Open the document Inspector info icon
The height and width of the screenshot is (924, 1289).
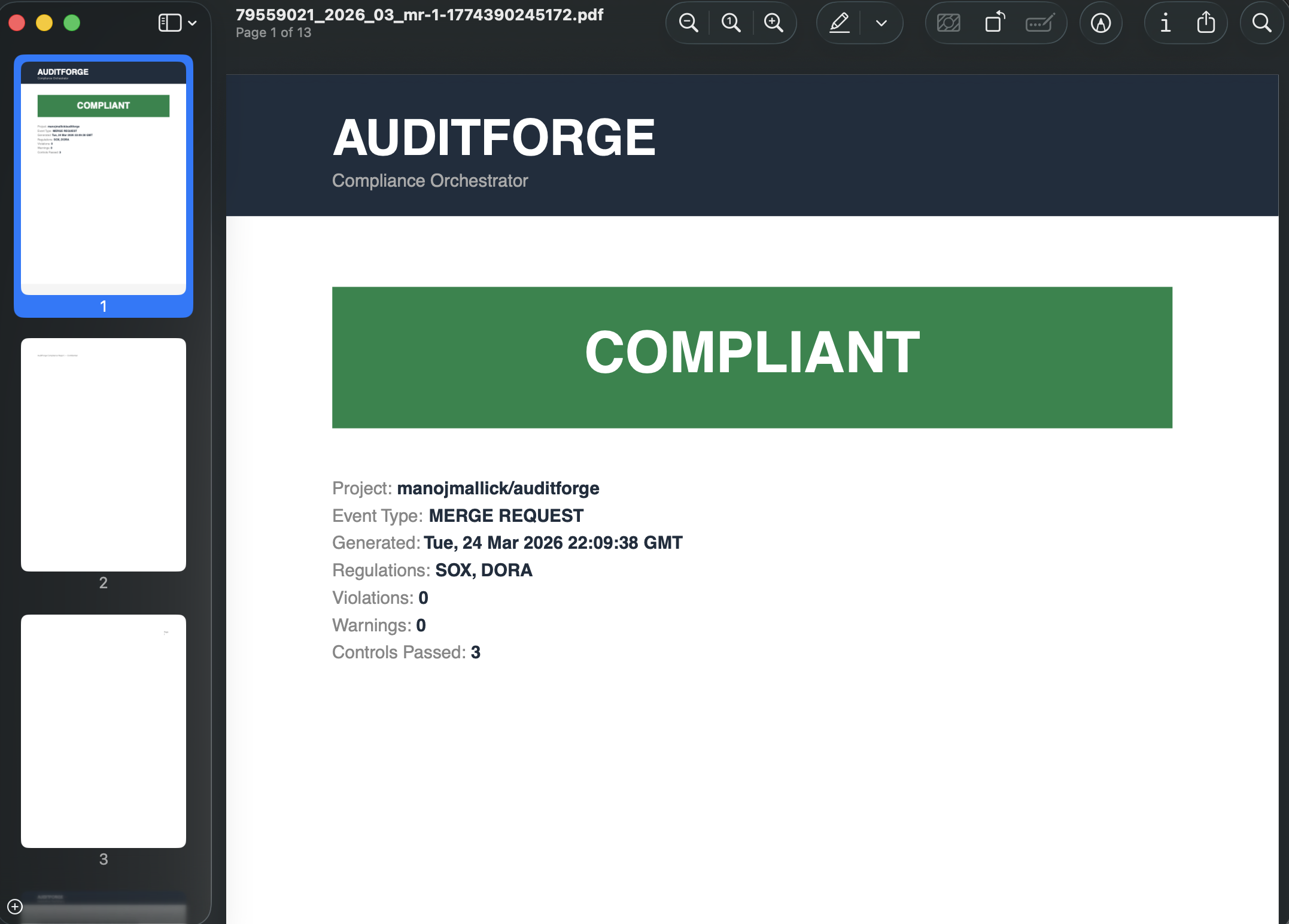coord(1165,23)
